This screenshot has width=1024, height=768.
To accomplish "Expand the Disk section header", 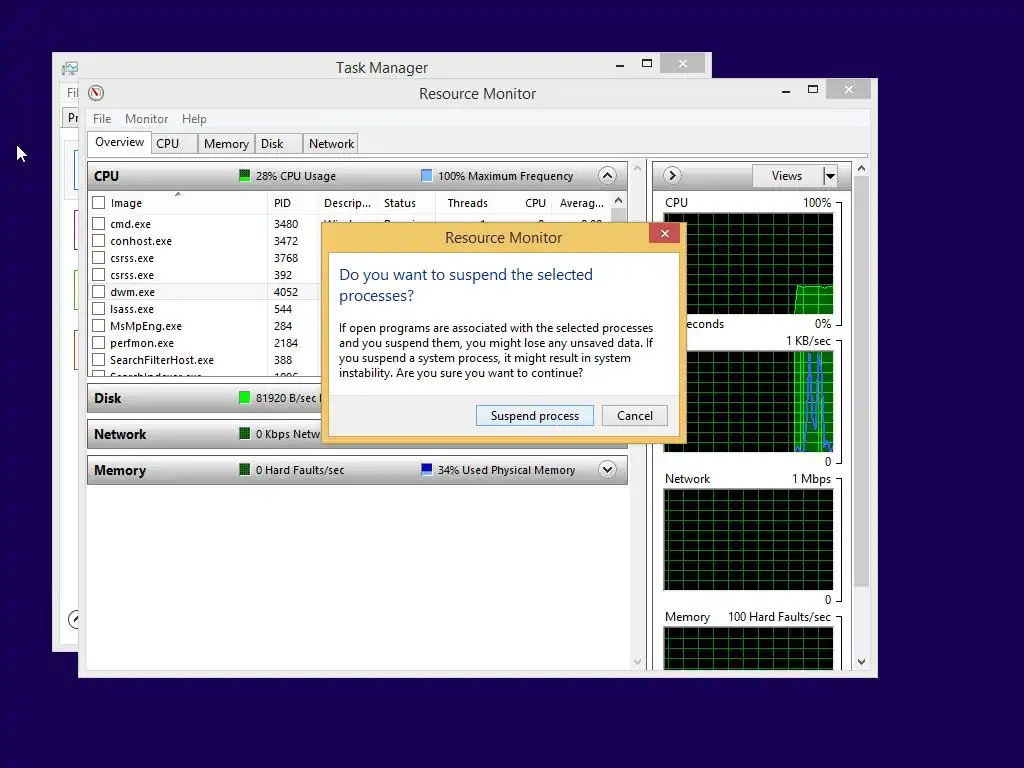I will tap(204, 398).
